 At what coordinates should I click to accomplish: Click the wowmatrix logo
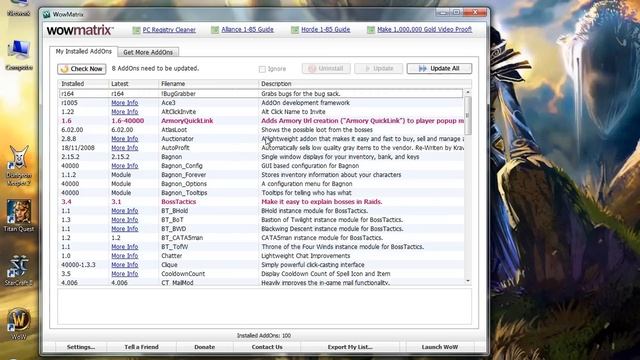tap(80, 30)
